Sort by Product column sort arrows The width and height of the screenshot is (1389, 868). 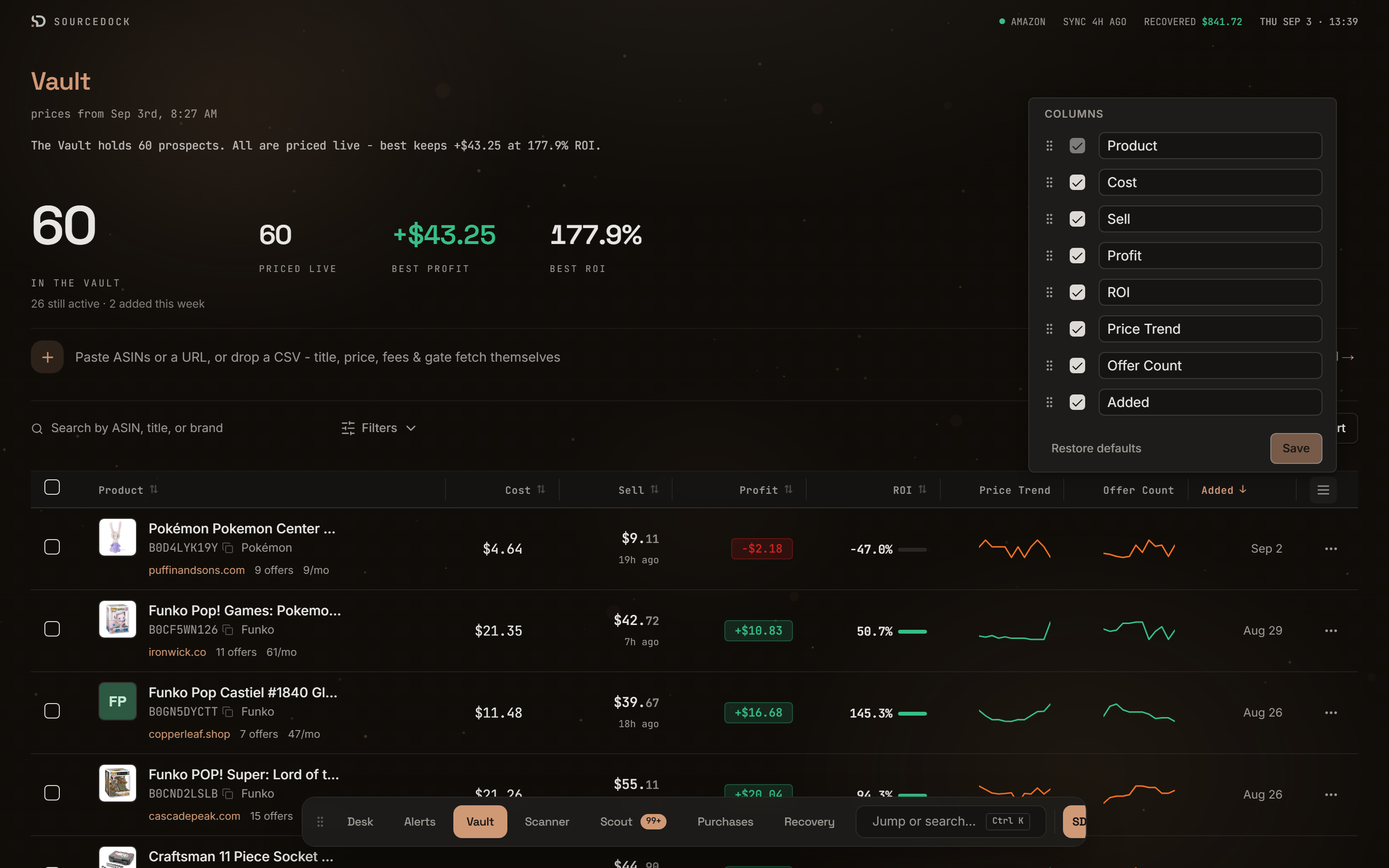154,489
